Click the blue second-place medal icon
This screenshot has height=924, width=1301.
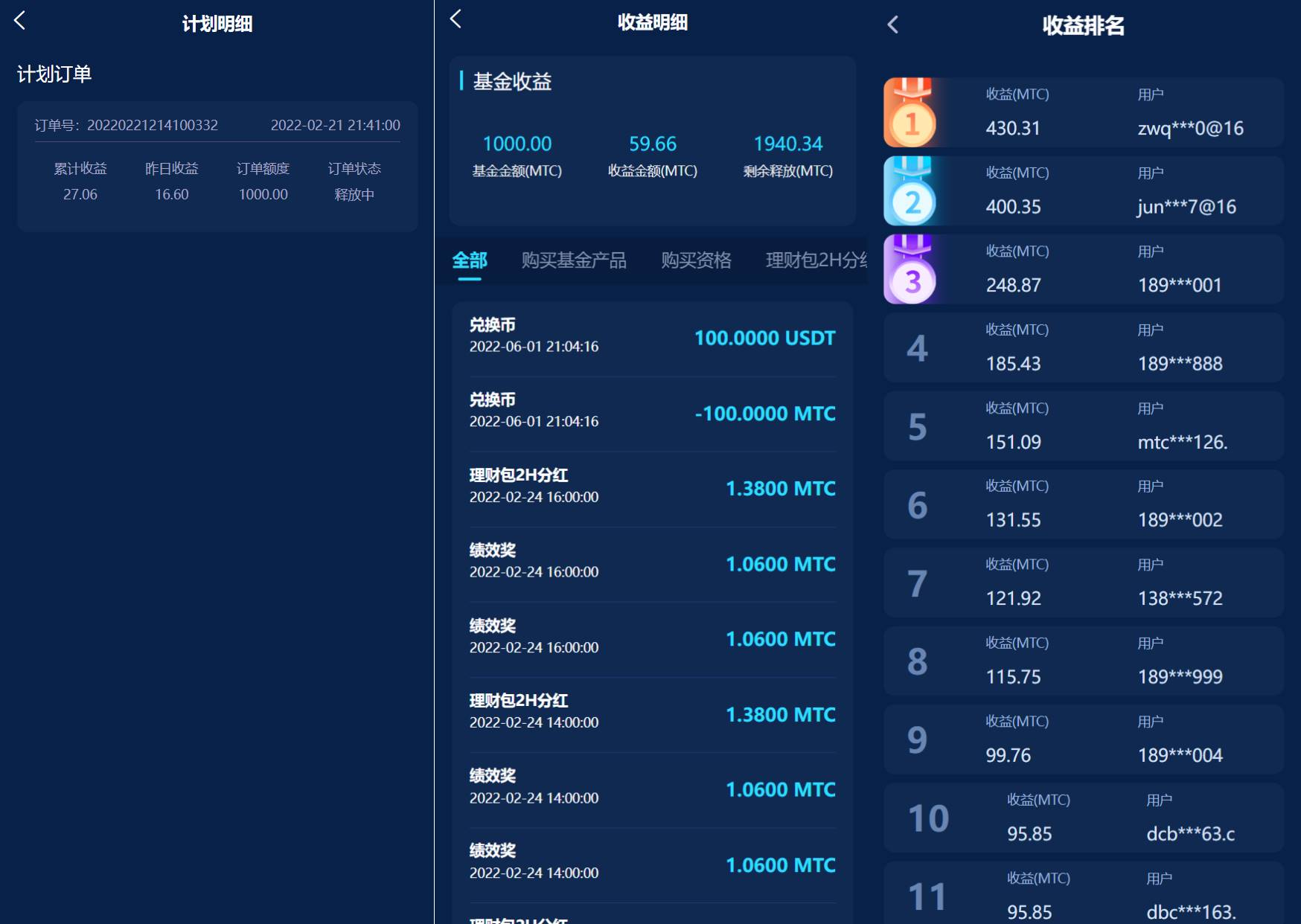click(x=912, y=192)
